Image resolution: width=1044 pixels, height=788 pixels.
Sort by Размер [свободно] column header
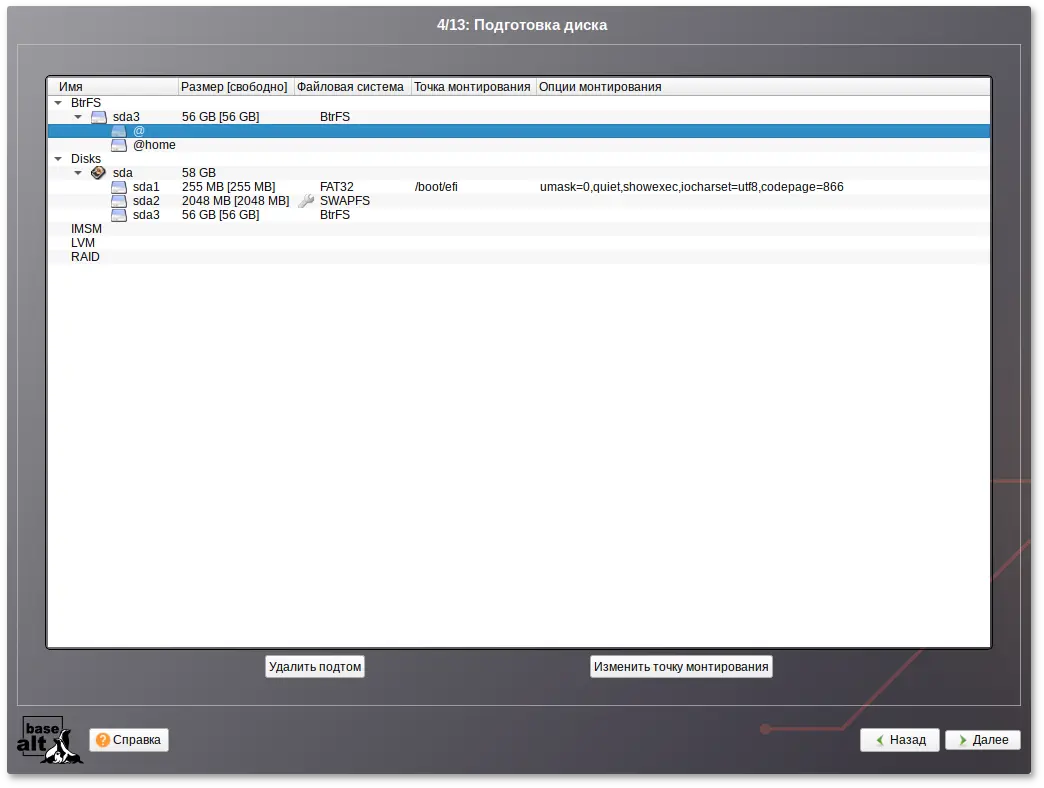tap(236, 87)
